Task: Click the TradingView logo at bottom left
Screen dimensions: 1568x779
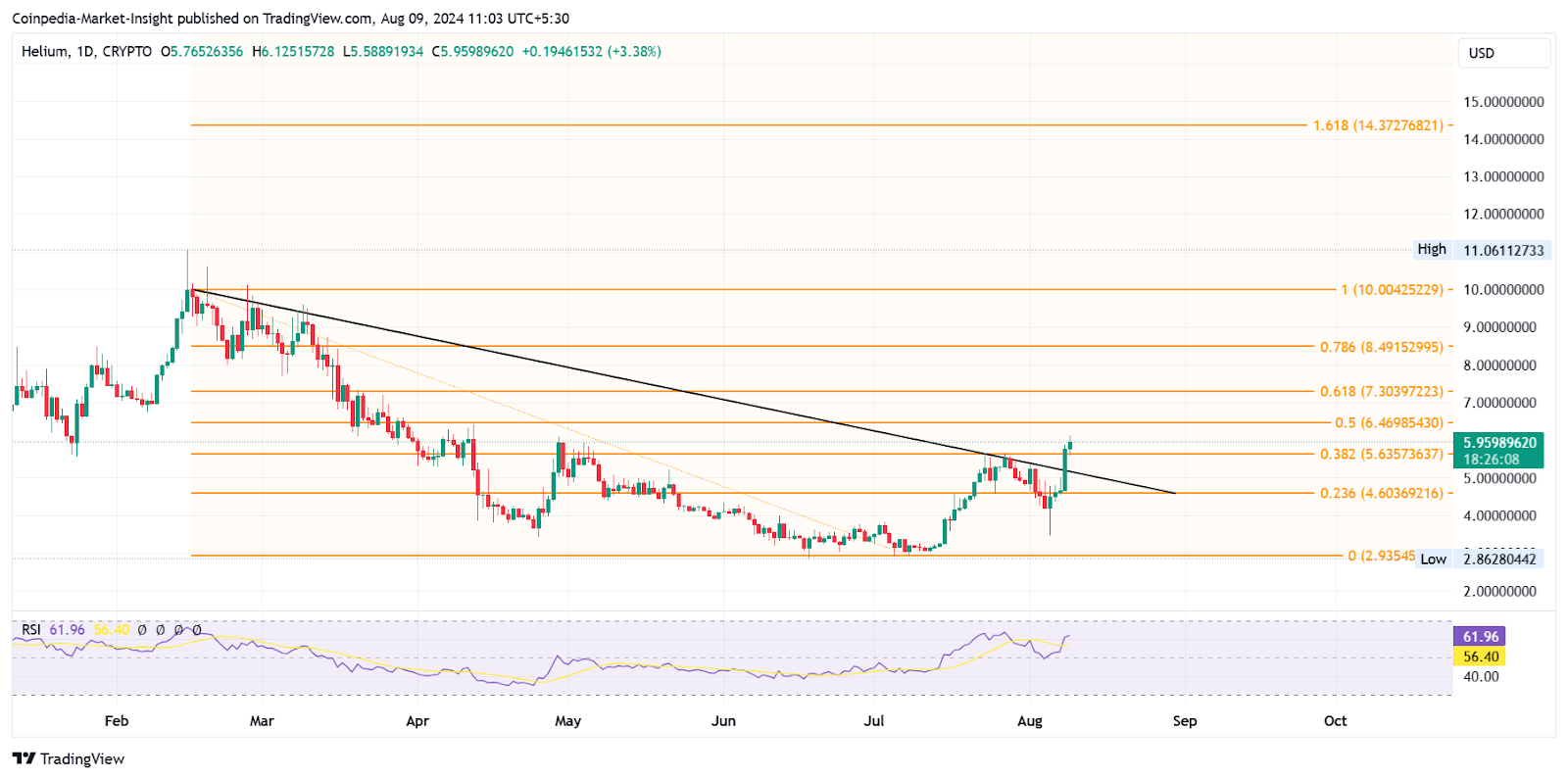Action: tap(69, 758)
